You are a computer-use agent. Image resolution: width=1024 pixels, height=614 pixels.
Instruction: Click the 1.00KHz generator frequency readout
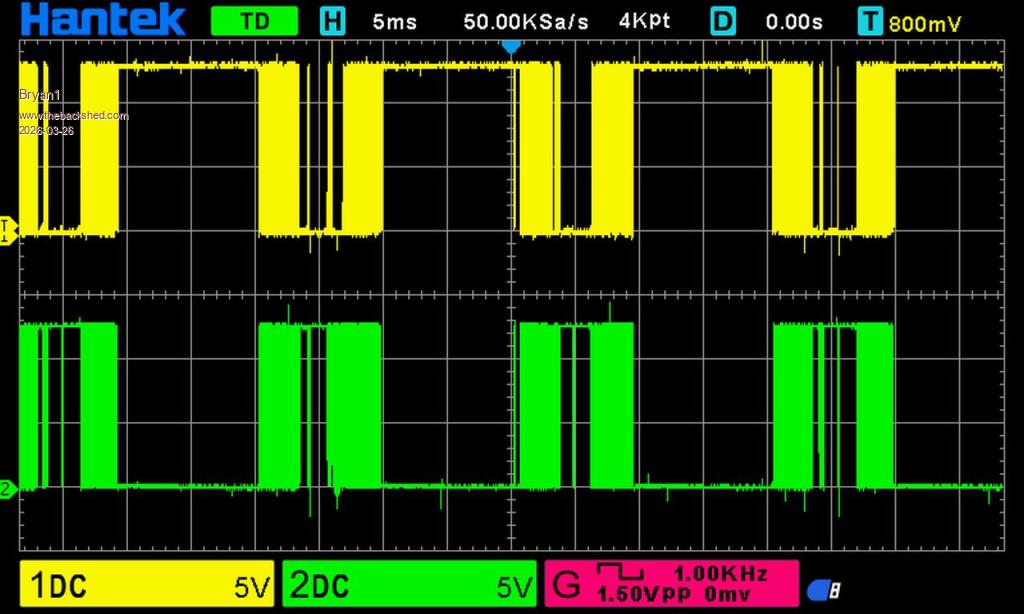tap(720, 574)
